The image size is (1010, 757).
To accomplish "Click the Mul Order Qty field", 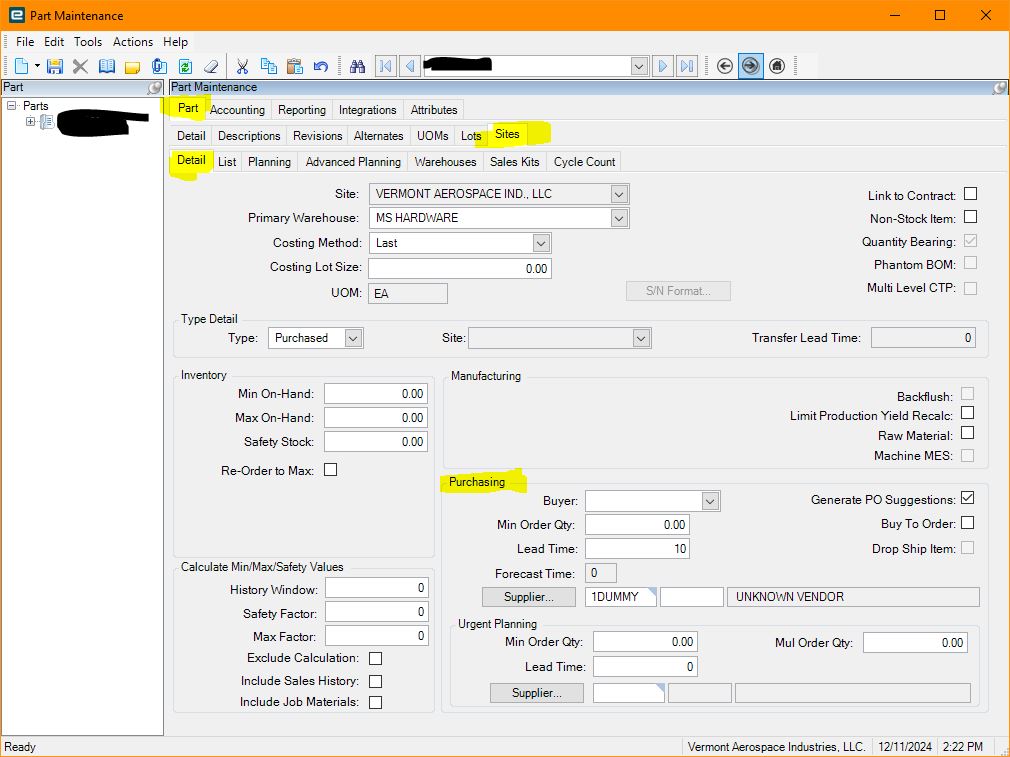I will click(x=915, y=642).
